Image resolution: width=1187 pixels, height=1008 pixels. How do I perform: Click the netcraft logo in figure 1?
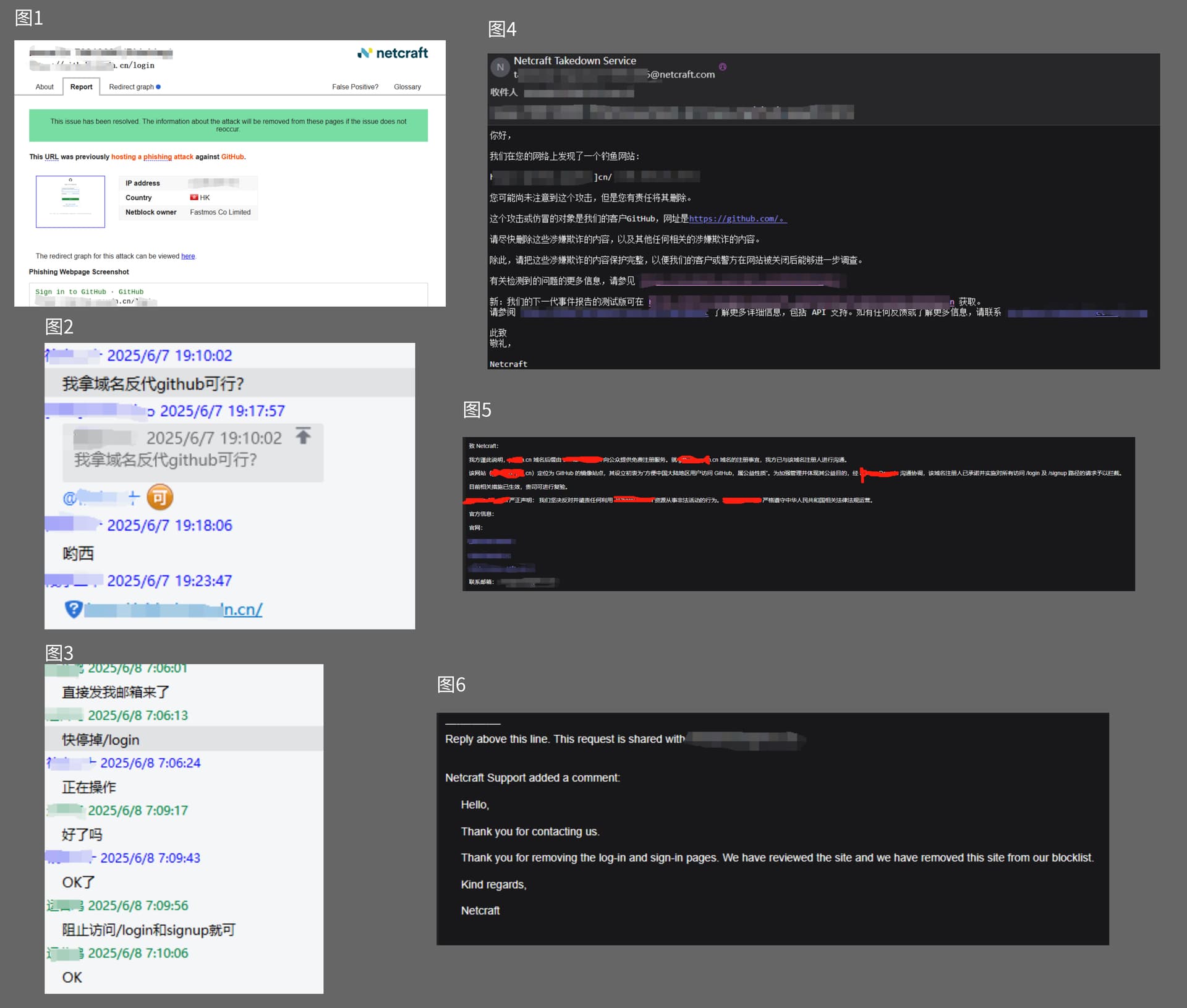393,53
